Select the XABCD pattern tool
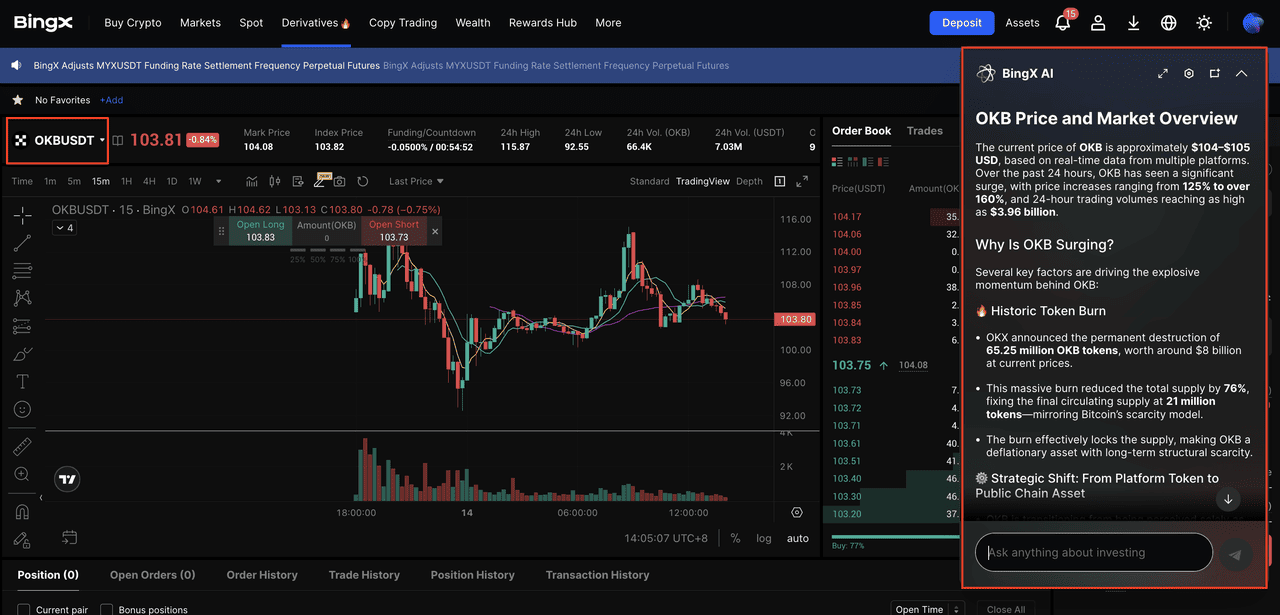The height and width of the screenshot is (615, 1280). point(22,298)
